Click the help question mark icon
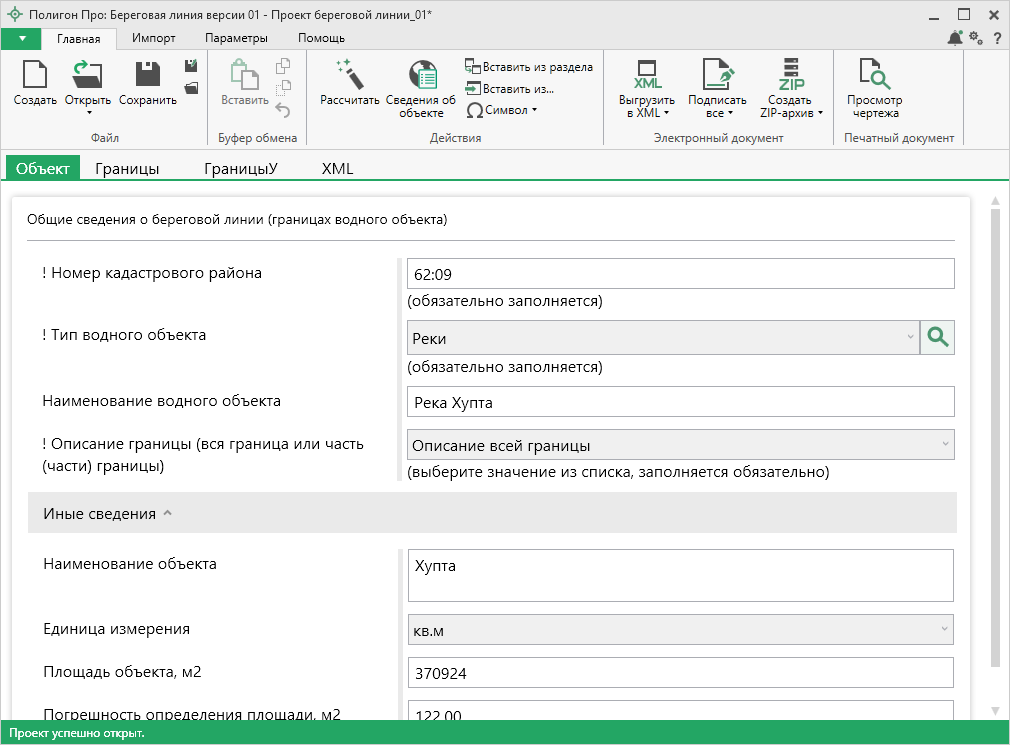Viewport: 1010px width, 745px height. (996, 38)
